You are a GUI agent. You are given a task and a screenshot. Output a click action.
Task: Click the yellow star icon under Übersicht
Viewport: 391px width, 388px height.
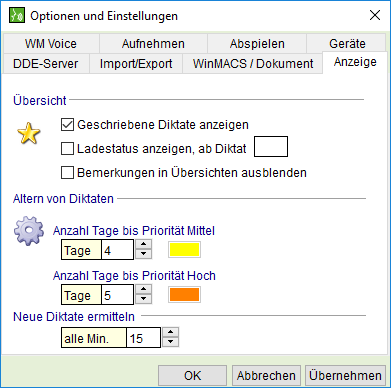pyautogui.click(x=29, y=133)
